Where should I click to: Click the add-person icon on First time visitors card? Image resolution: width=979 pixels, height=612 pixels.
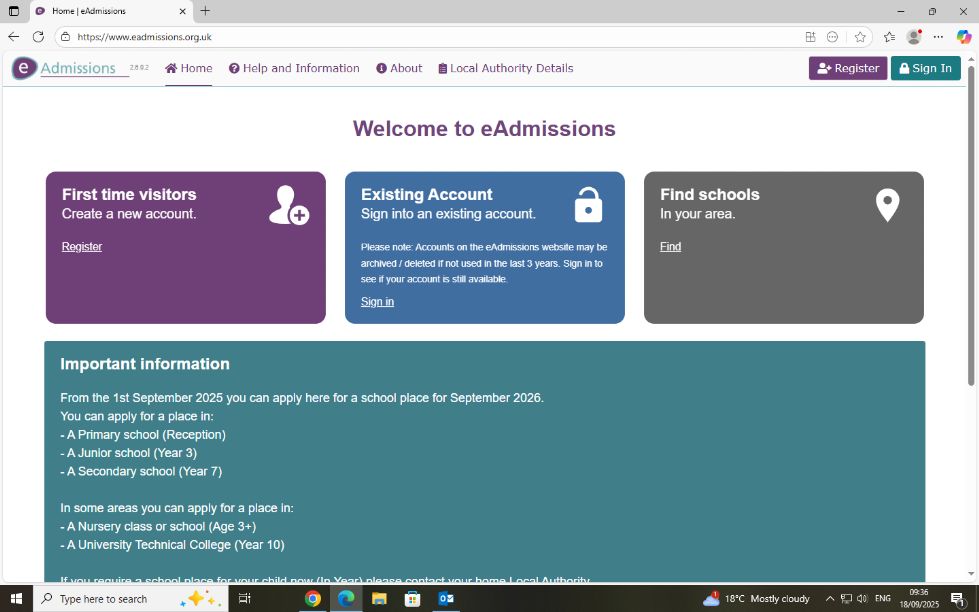pos(288,204)
